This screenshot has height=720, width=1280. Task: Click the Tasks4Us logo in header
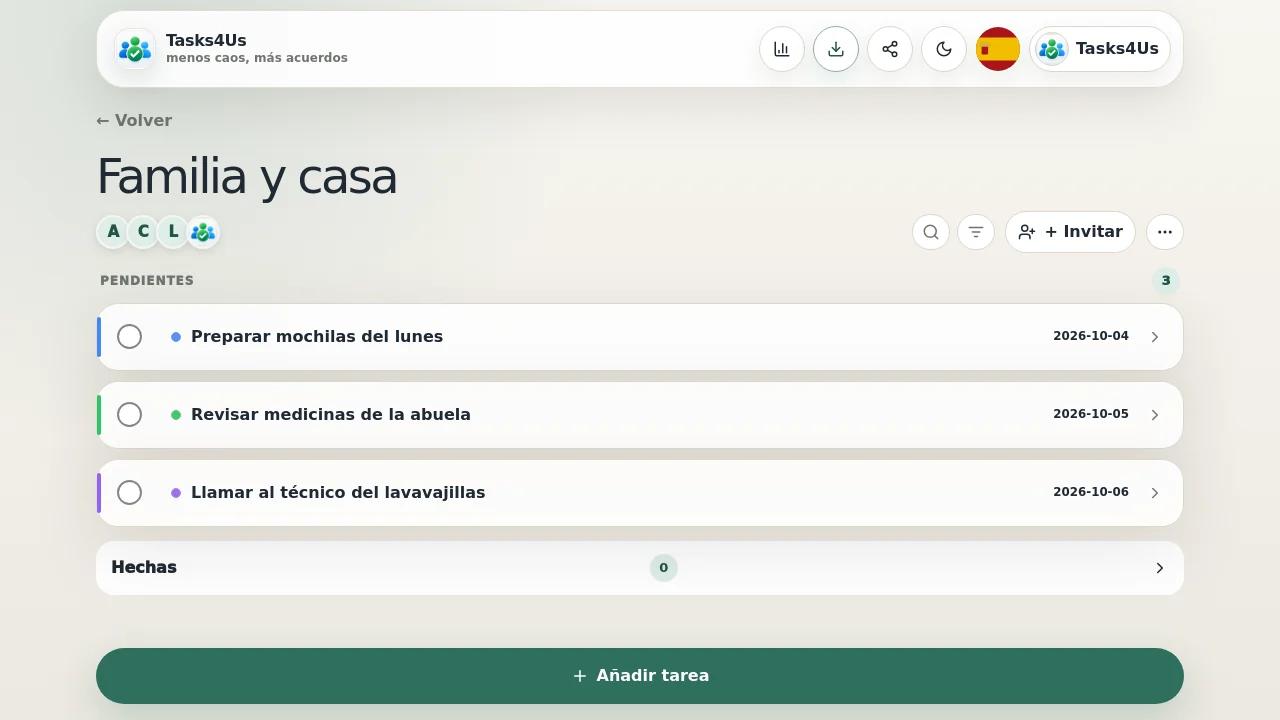click(135, 49)
